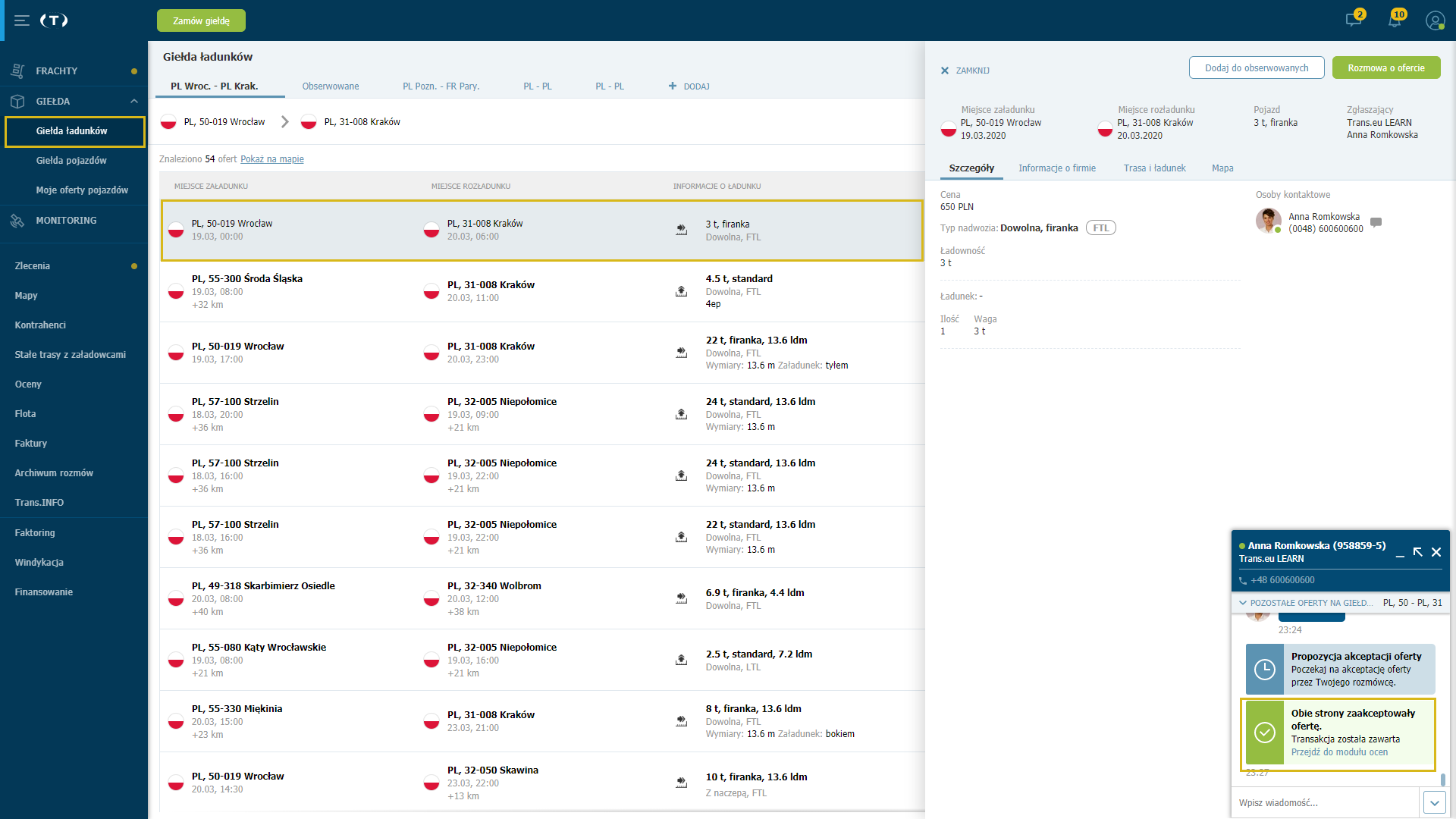Click loading icon in Miękinia row
Screen dimensions: 1456x819
pos(681,721)
